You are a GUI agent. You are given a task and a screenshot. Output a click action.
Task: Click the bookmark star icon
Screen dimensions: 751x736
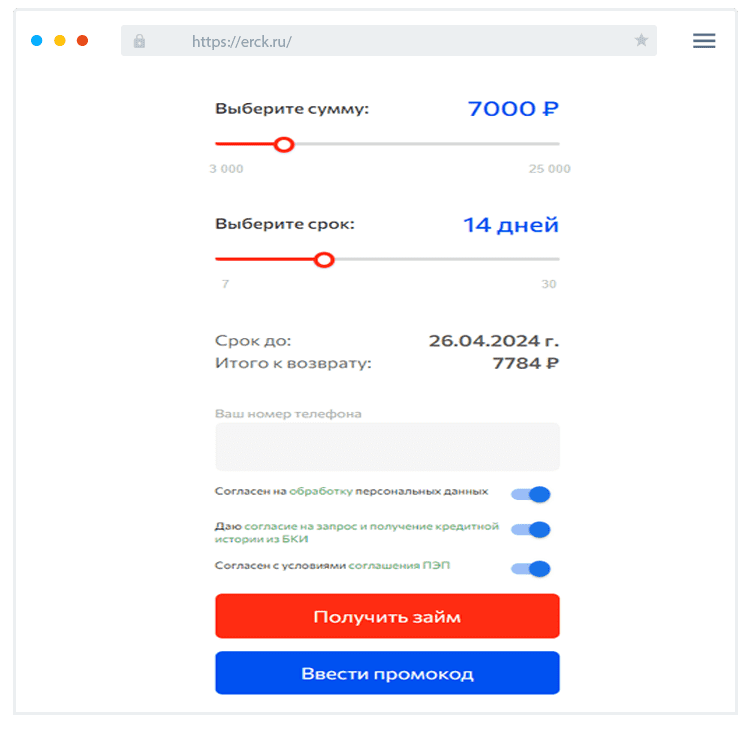point(641,41)
